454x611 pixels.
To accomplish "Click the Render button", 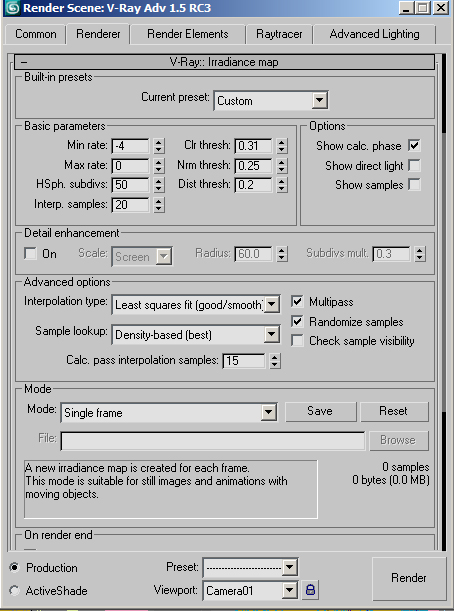I will (x=409, y=578).
